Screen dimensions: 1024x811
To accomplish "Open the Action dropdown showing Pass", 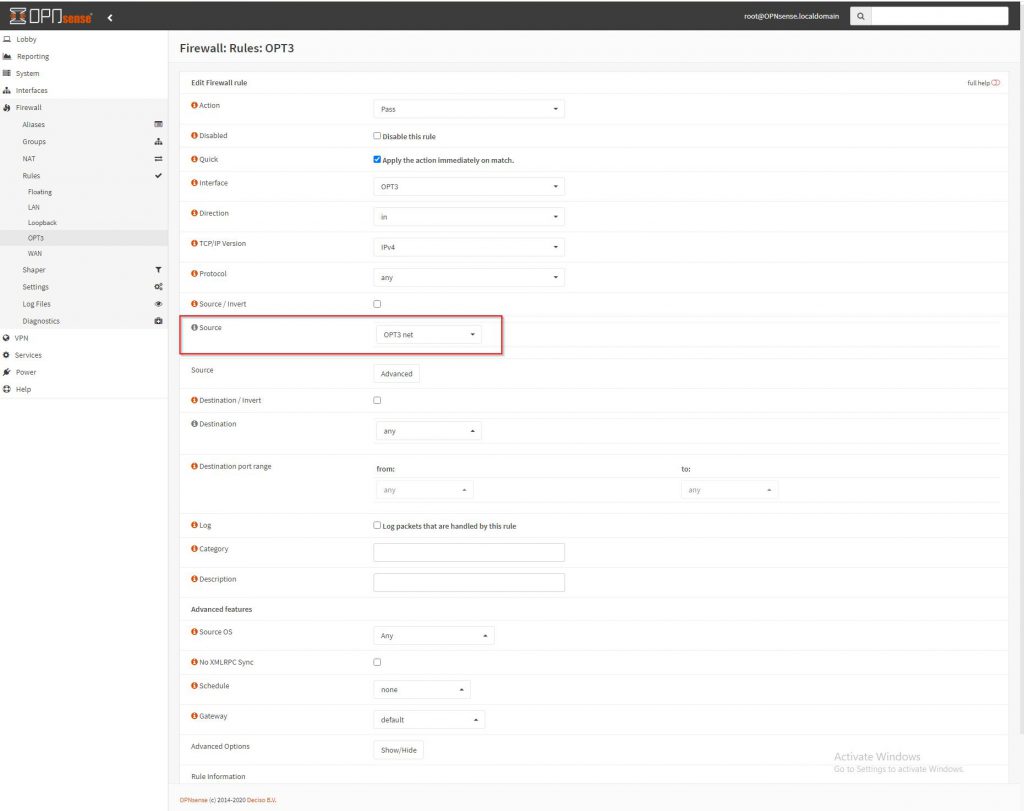I will click(468, 109).
